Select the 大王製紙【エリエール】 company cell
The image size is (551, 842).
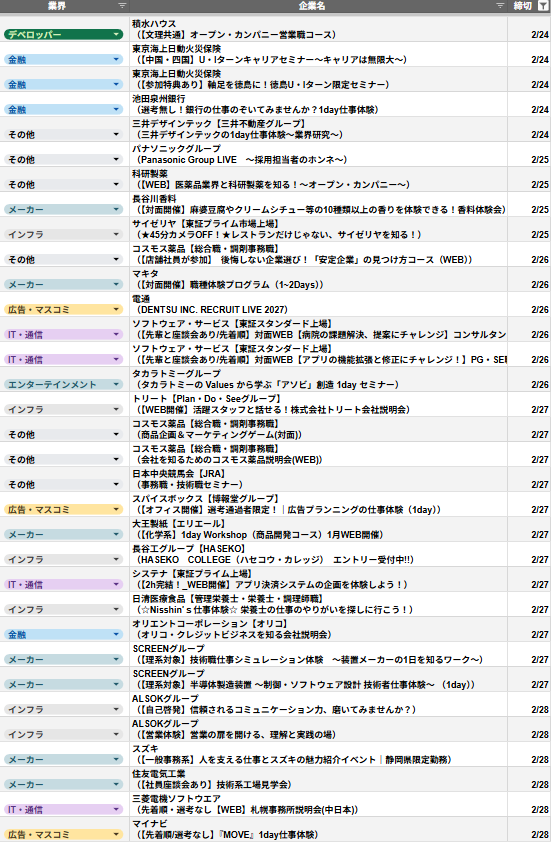319,529
